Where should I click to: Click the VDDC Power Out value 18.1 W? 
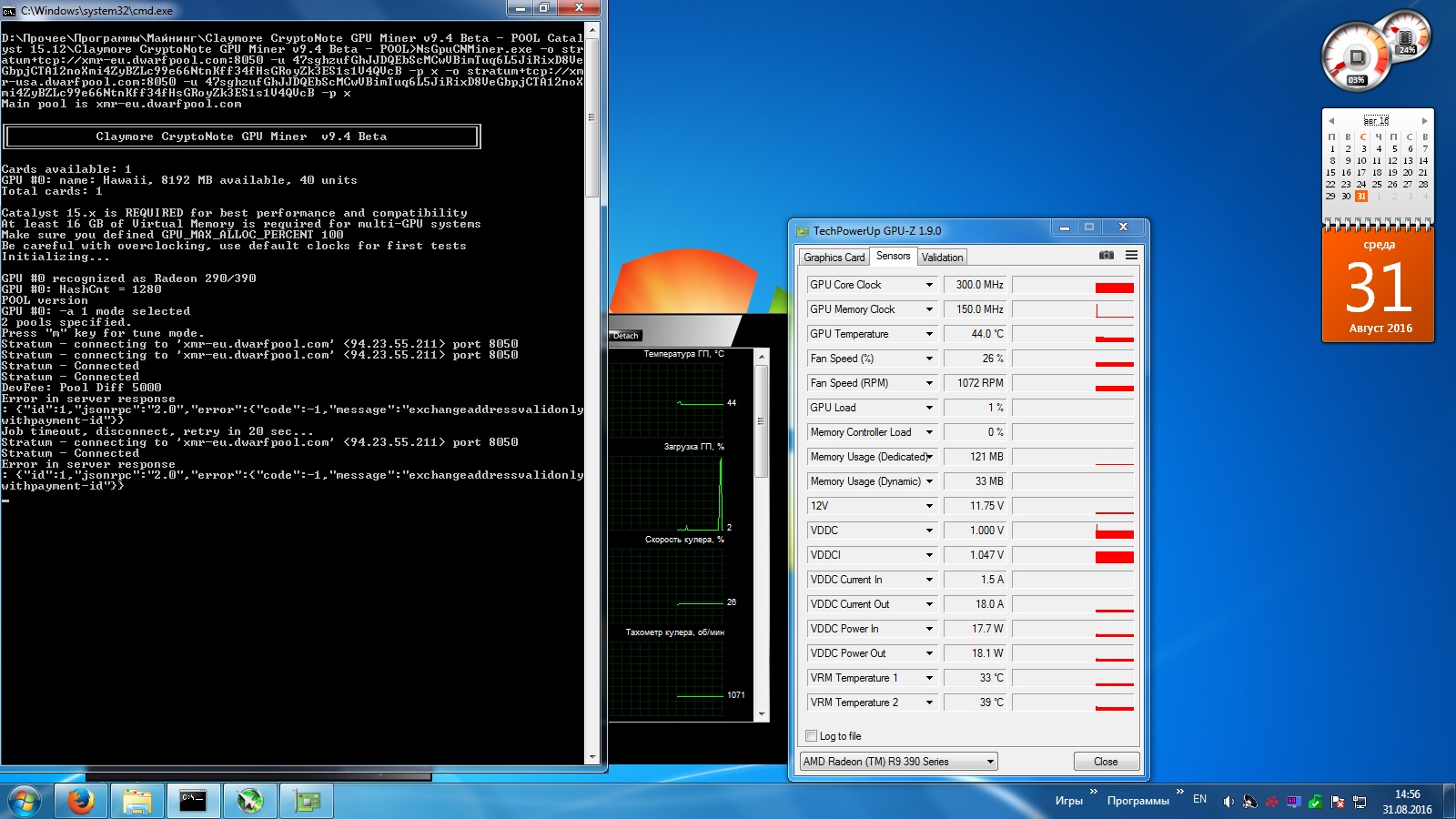point(975,653)
